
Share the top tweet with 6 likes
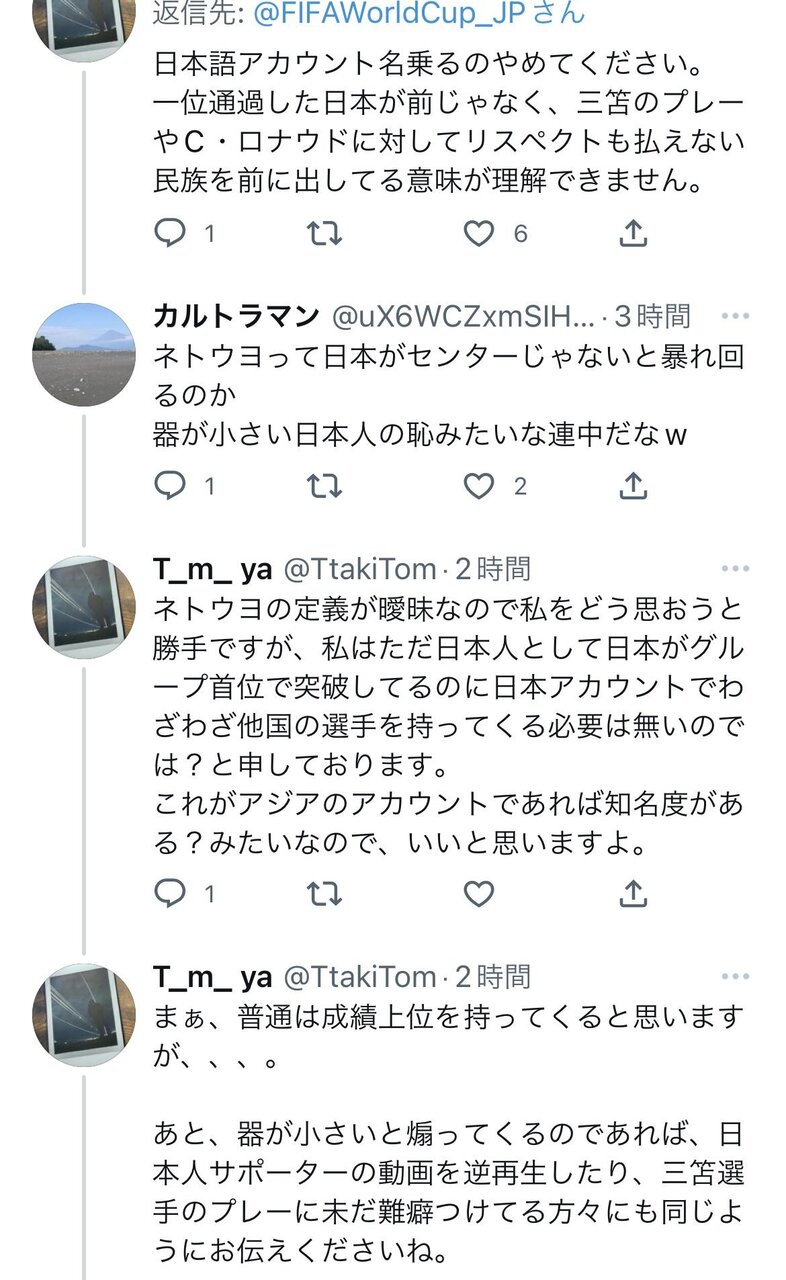633,234
